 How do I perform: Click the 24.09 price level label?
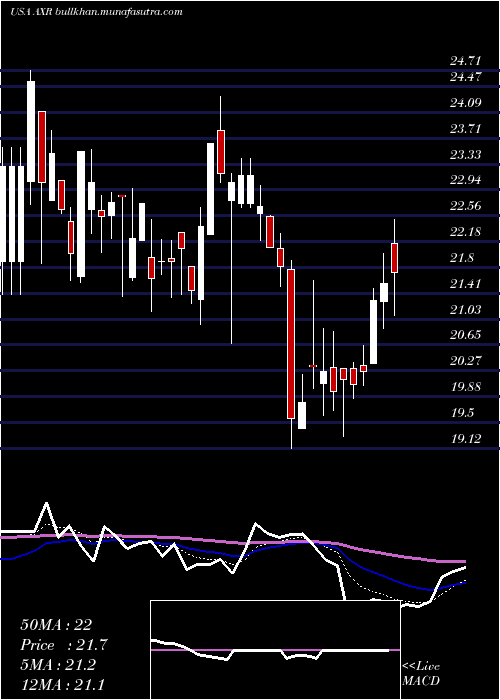(466, 103)
